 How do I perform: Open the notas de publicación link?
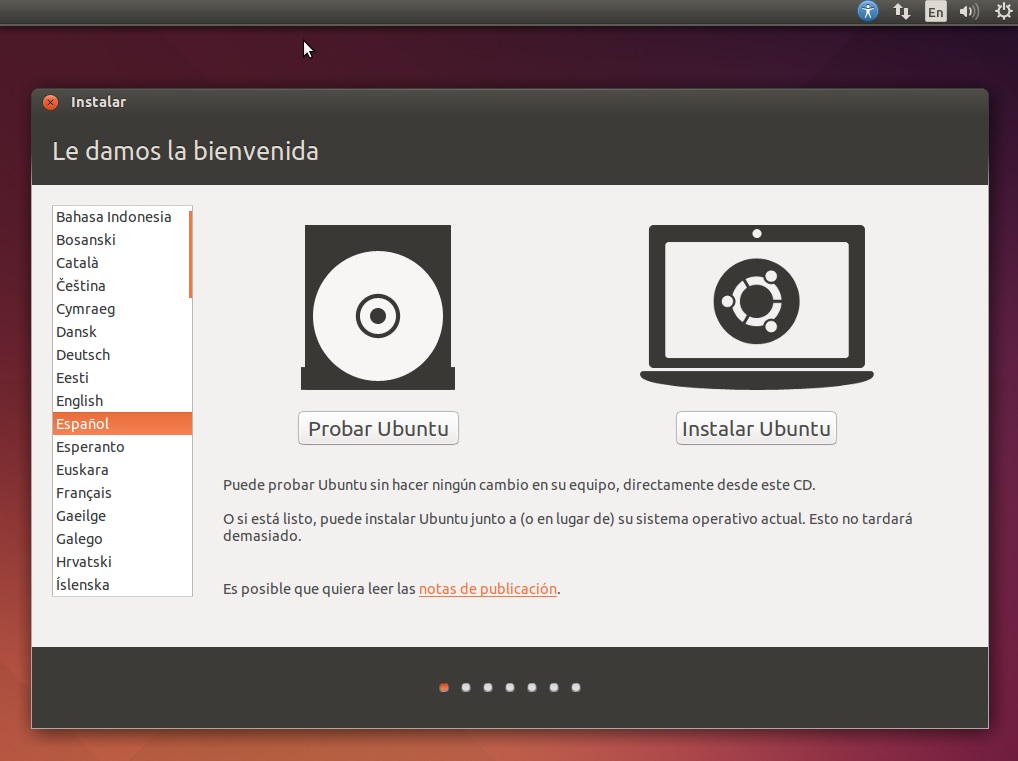(x=488, y=589)
